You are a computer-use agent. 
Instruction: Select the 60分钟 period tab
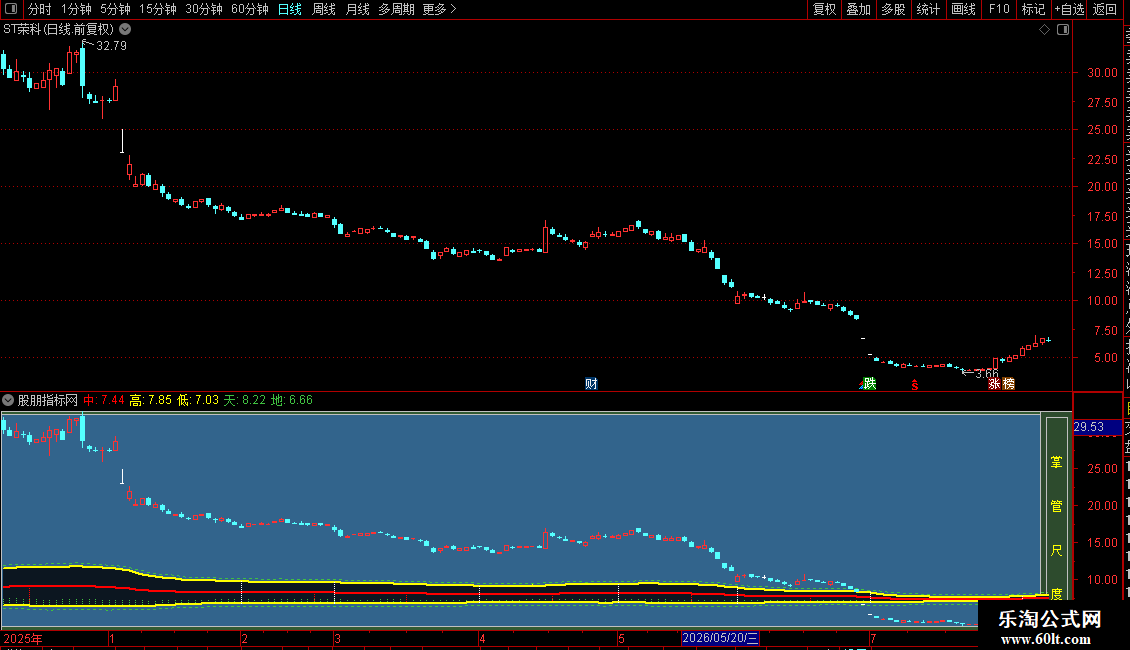pos(249,9)
